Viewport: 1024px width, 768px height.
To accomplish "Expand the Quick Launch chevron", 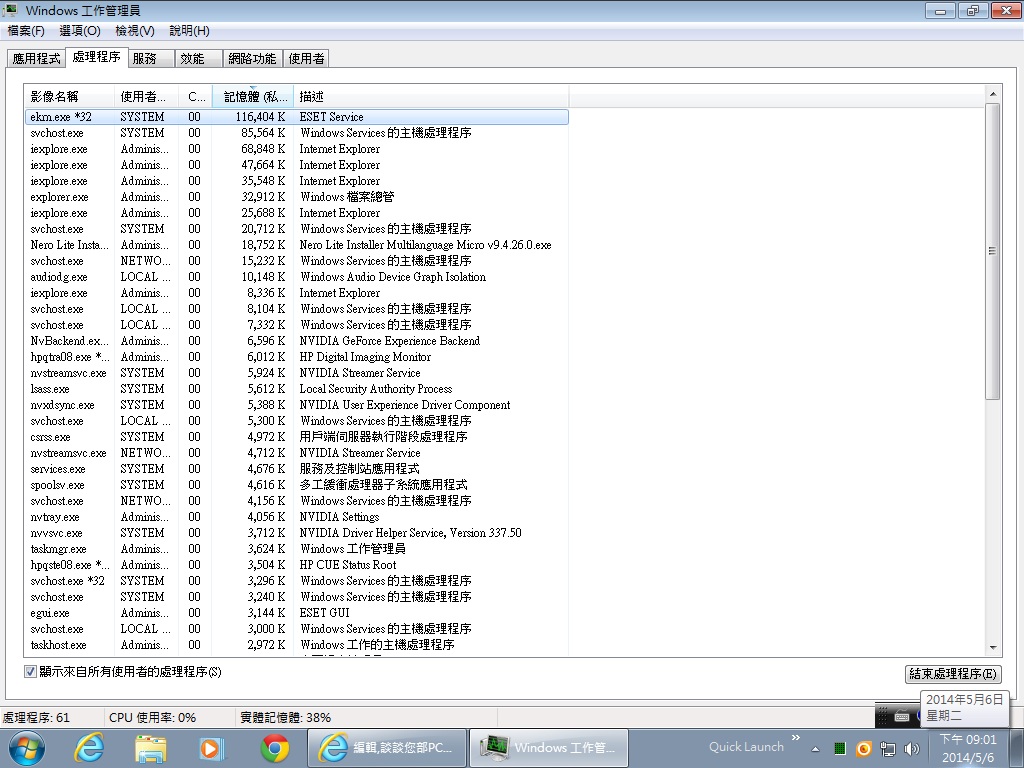I will click(x=795, y=738).
